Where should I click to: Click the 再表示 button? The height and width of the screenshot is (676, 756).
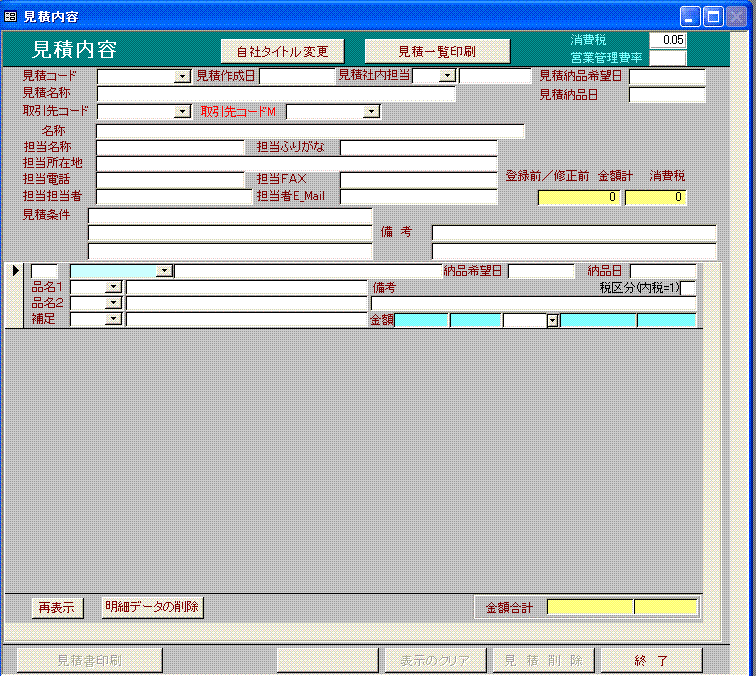pyautogui.click(x=57, y=608)
